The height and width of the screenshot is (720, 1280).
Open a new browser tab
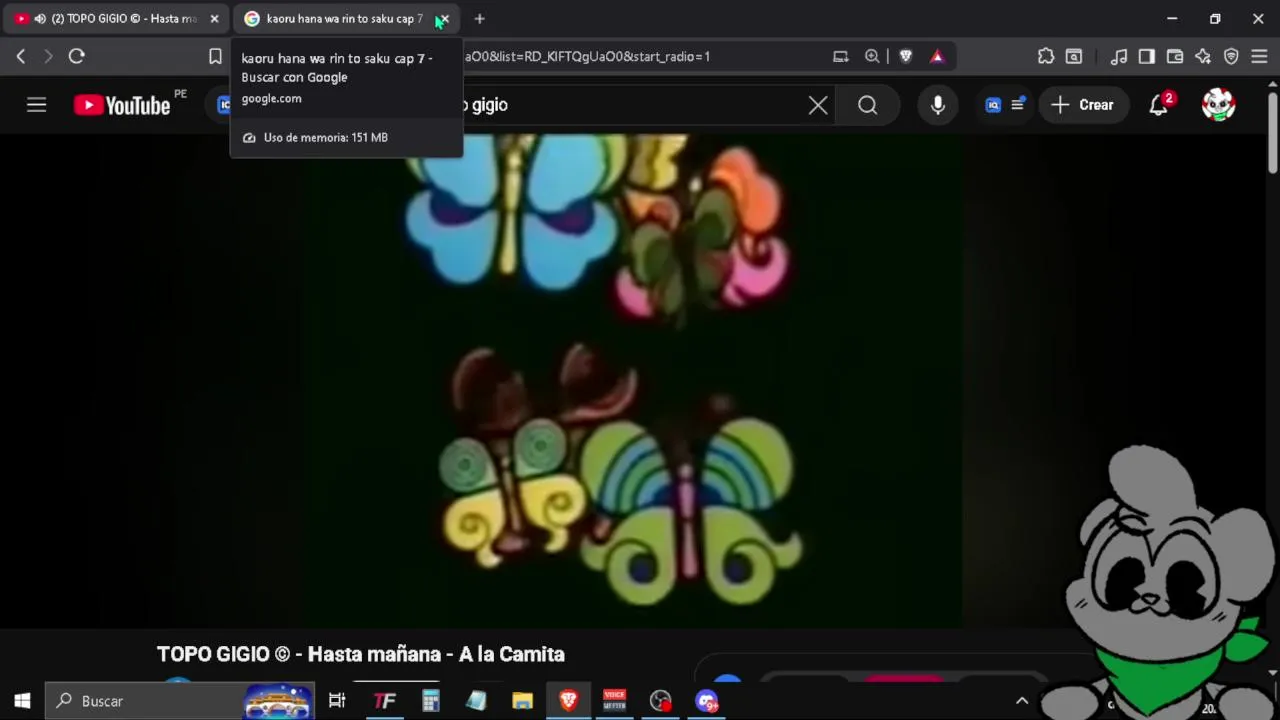[479, 19]
